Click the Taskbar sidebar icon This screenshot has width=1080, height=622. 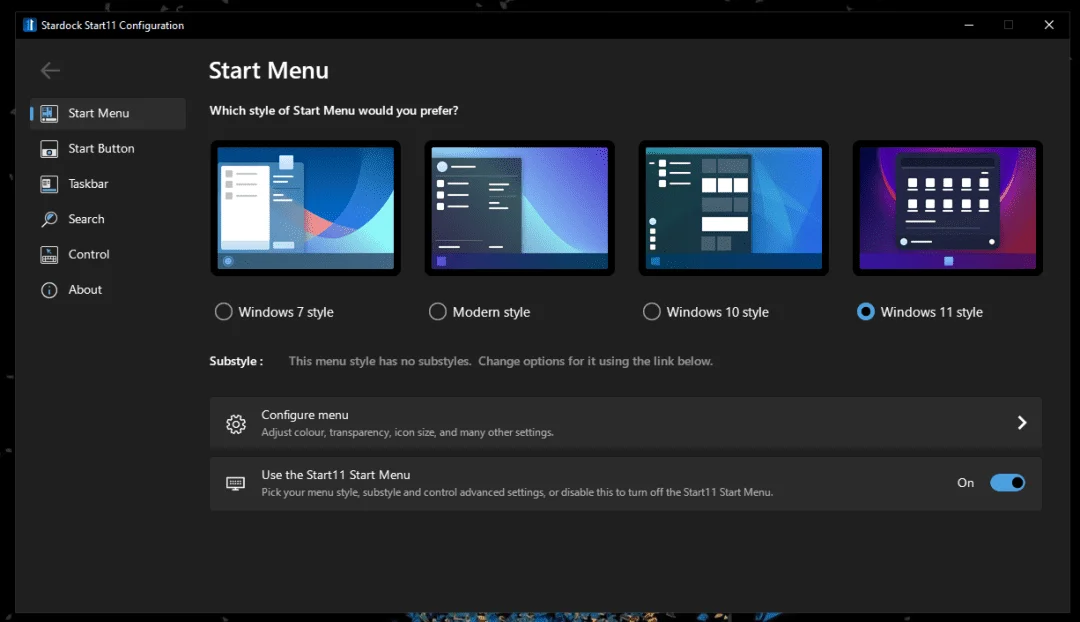(49, 184)
